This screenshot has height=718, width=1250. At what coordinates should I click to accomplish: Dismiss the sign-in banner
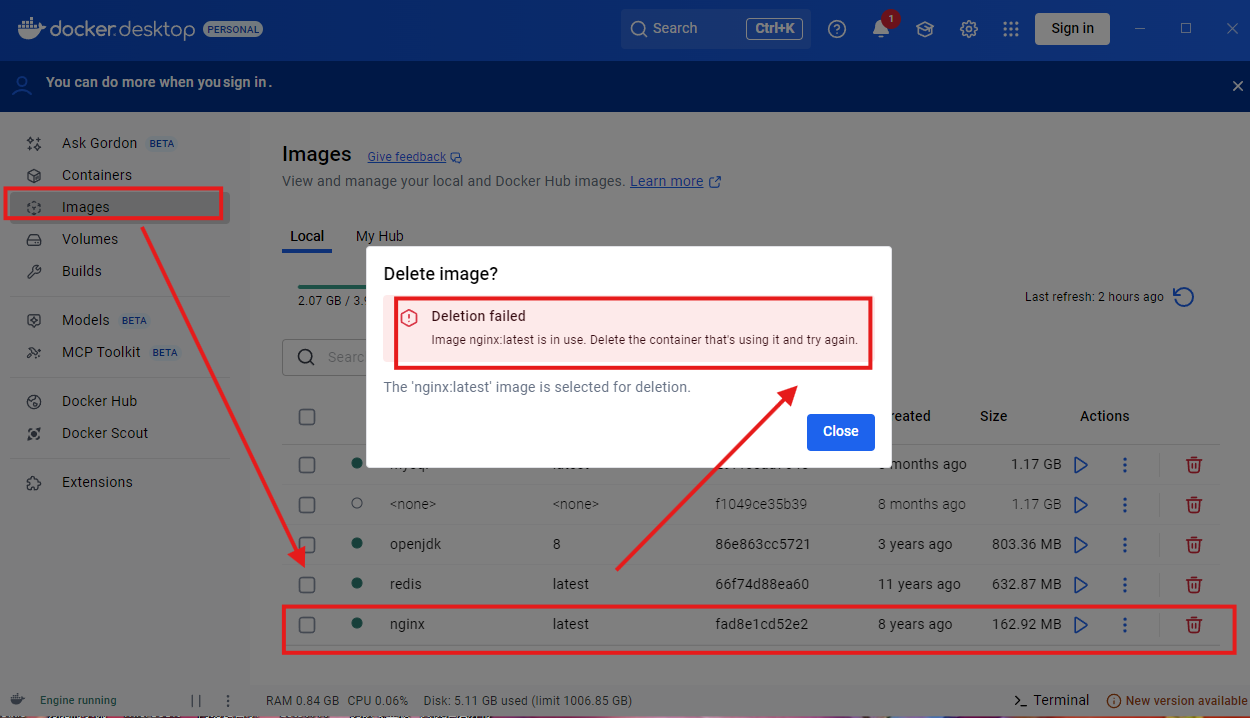pos(1238,86)
